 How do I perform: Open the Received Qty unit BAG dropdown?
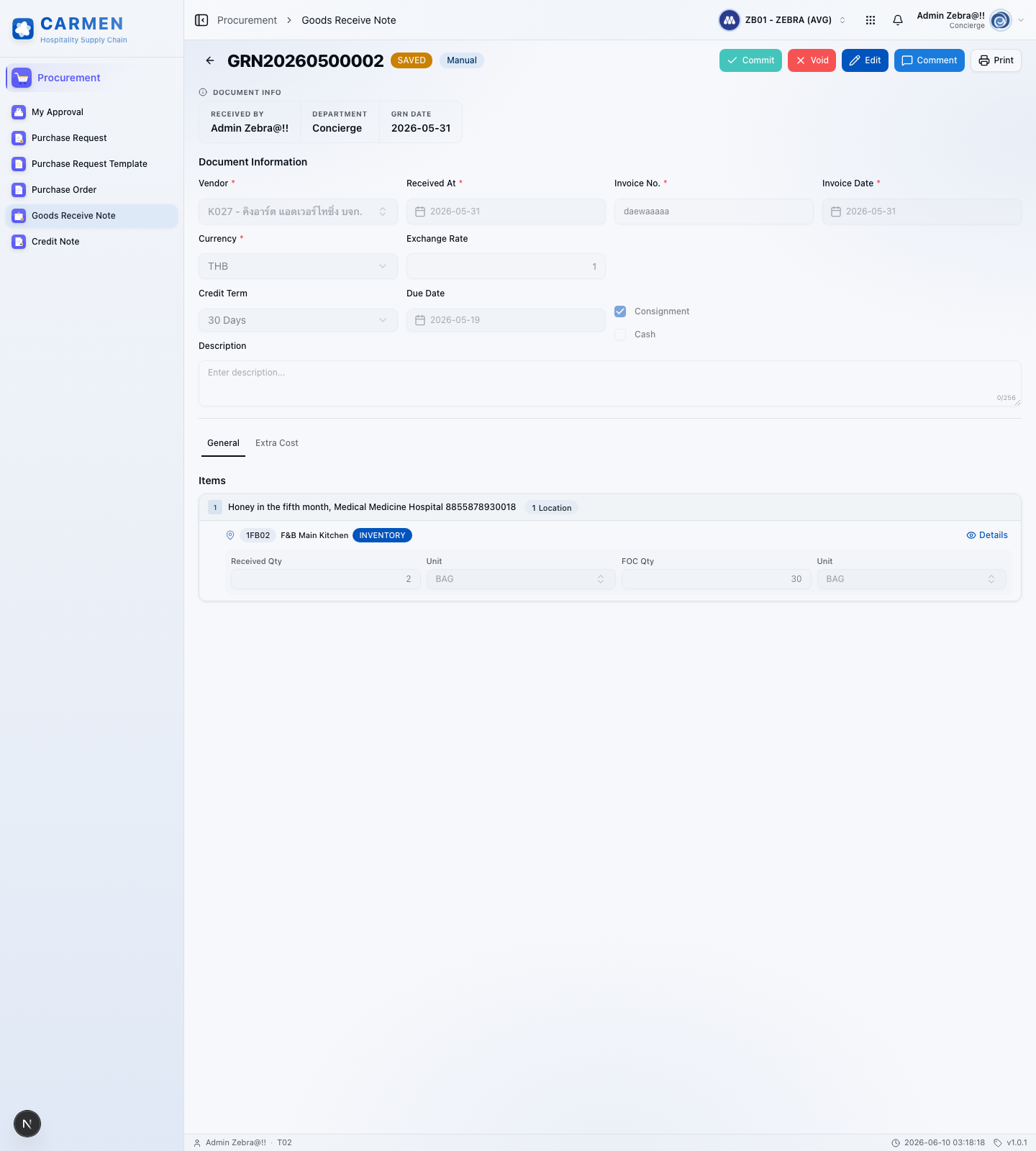point(521,579)
